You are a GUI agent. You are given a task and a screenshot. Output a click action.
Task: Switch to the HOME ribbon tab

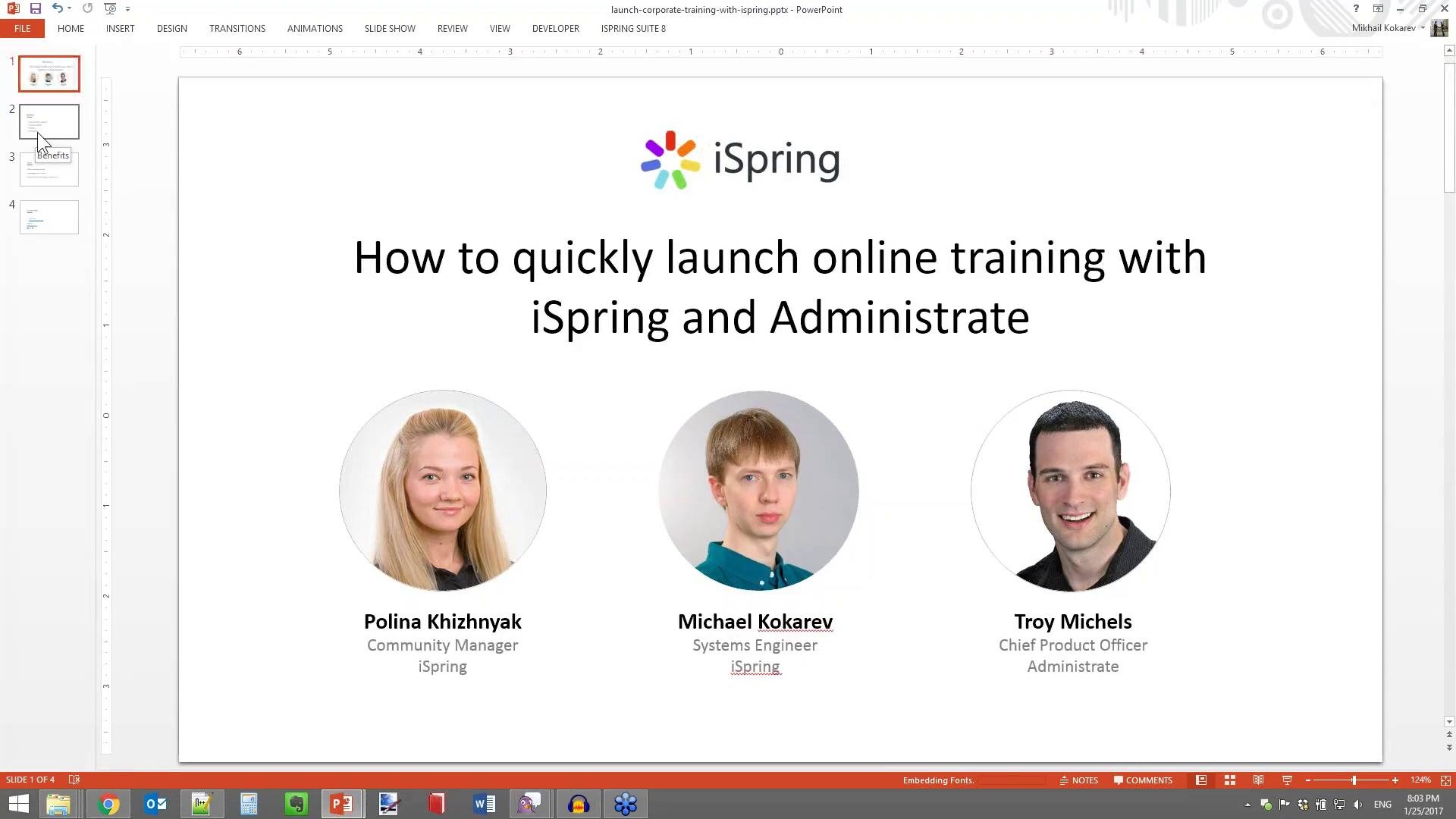71,28
